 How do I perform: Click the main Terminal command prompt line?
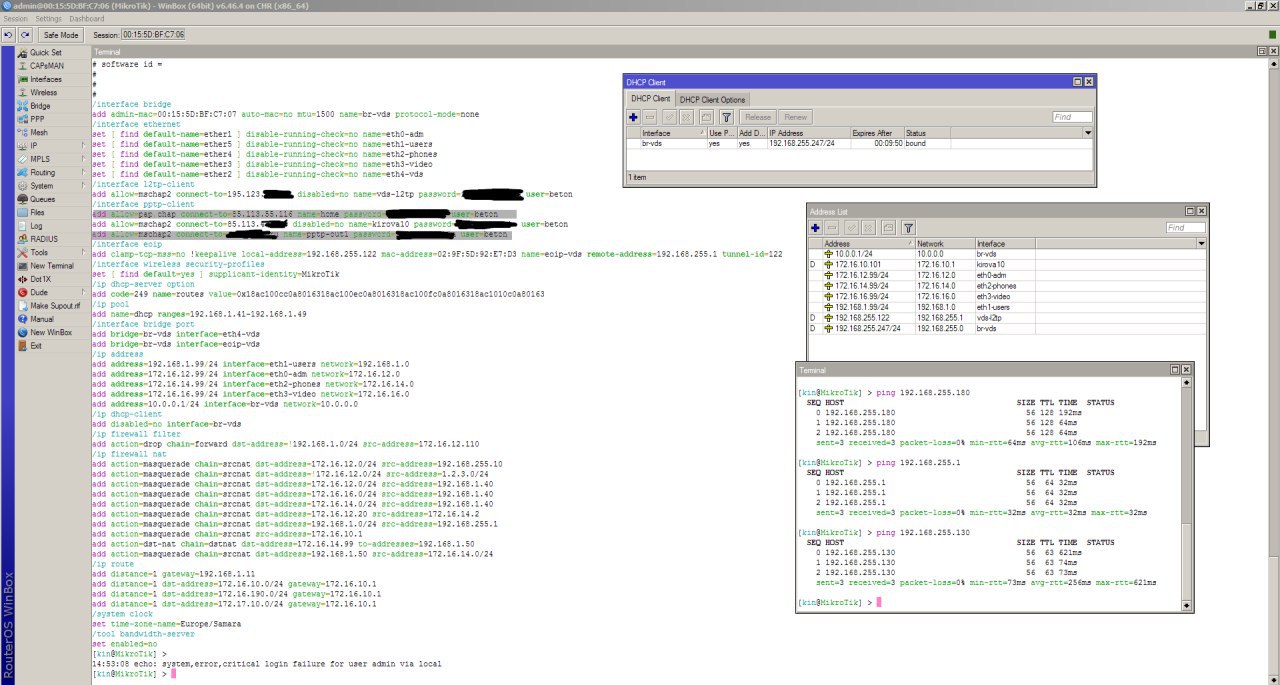134,674
